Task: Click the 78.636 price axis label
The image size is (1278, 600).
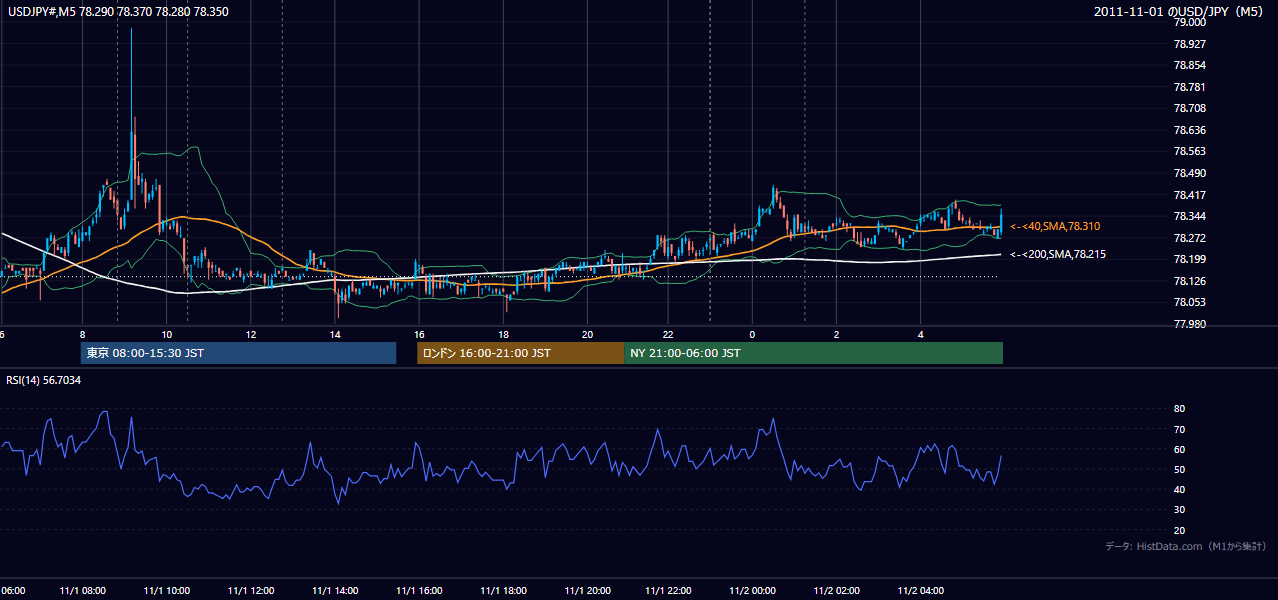Action: pos(1190,130)
